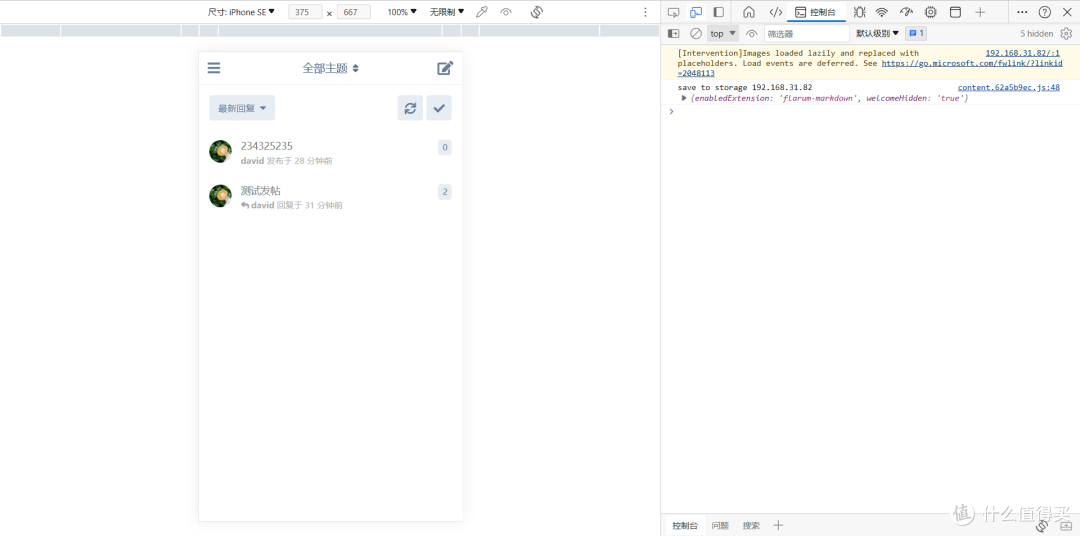1080x536 pixels.
Task: Refresh the discussion list
Action: click(x=410, y=108)
